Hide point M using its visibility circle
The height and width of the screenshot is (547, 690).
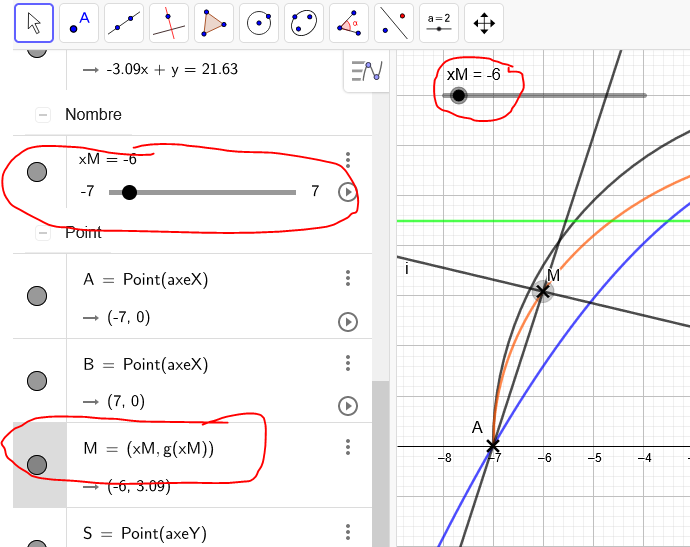[x=37, y=464]
